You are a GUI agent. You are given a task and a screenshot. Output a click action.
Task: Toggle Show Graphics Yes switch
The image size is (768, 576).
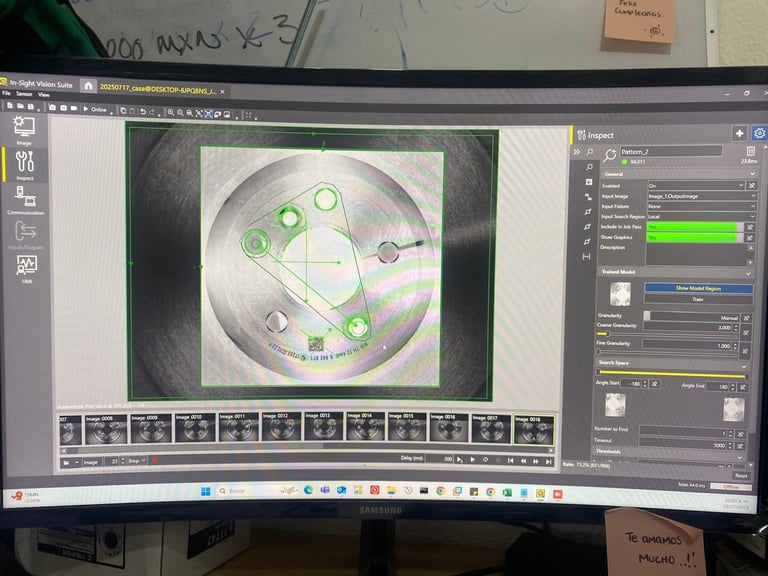tap(694, 238)
